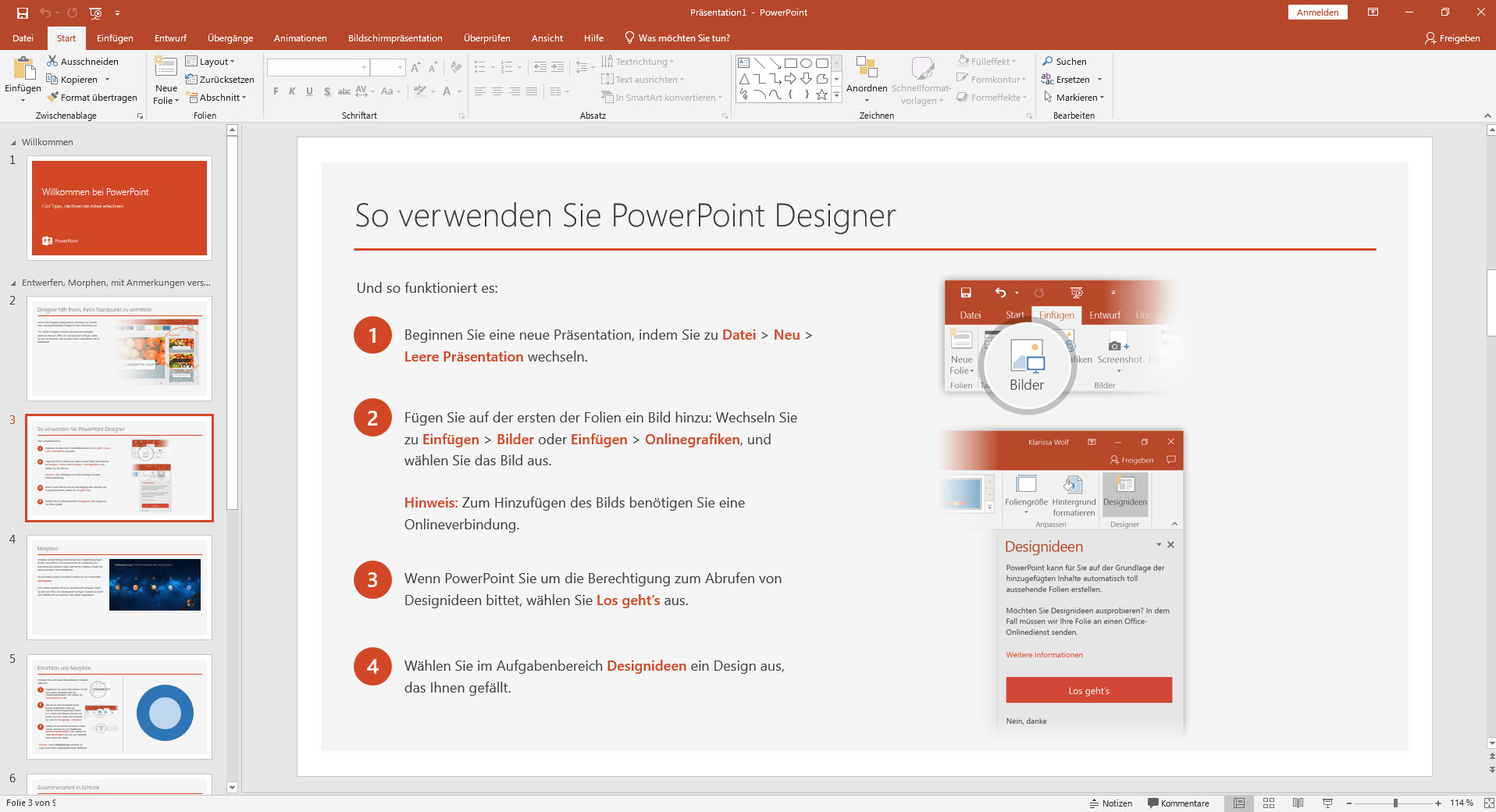Start slideshow from status bar icon

pyautogui.click(x=1327, y=803)
